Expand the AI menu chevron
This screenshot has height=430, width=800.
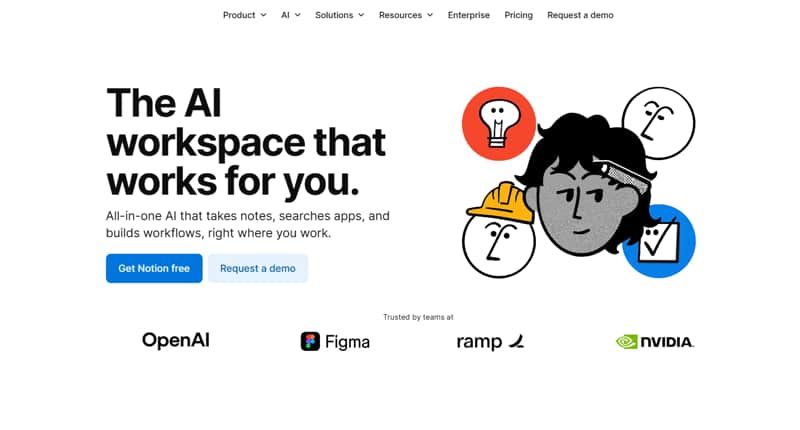click(x=297, y=15)
